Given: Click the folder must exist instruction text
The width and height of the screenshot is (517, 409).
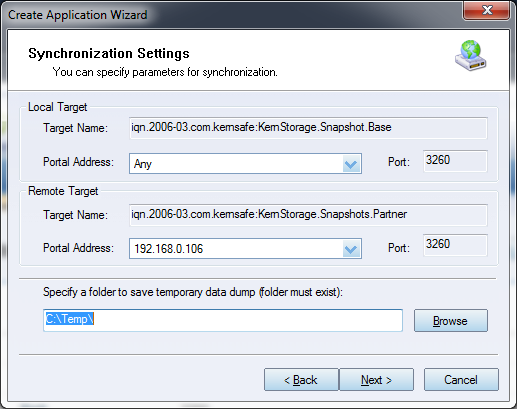Looking at the screenshot, I should coord(193,292).
